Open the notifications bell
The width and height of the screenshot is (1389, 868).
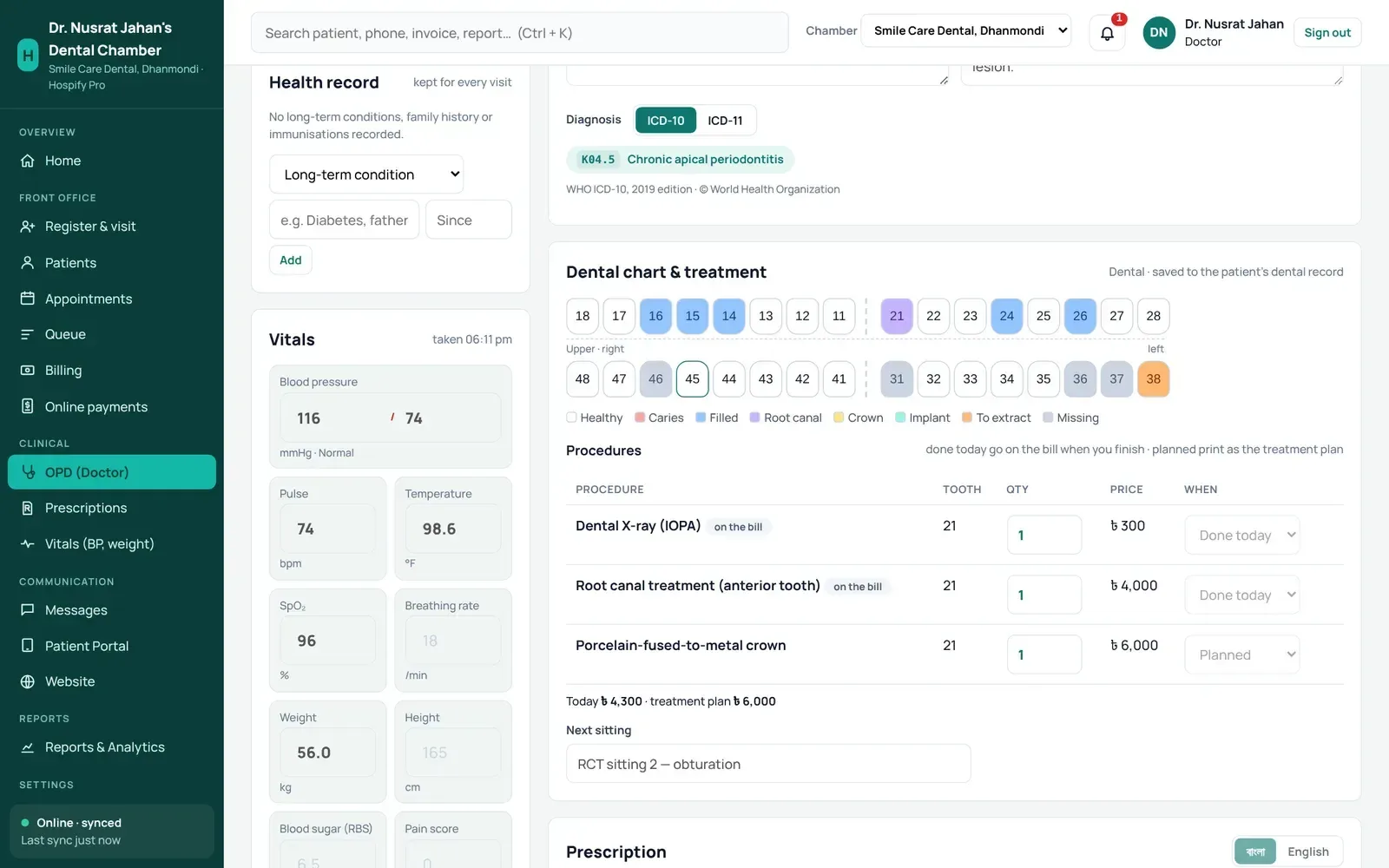[1107, 33]
